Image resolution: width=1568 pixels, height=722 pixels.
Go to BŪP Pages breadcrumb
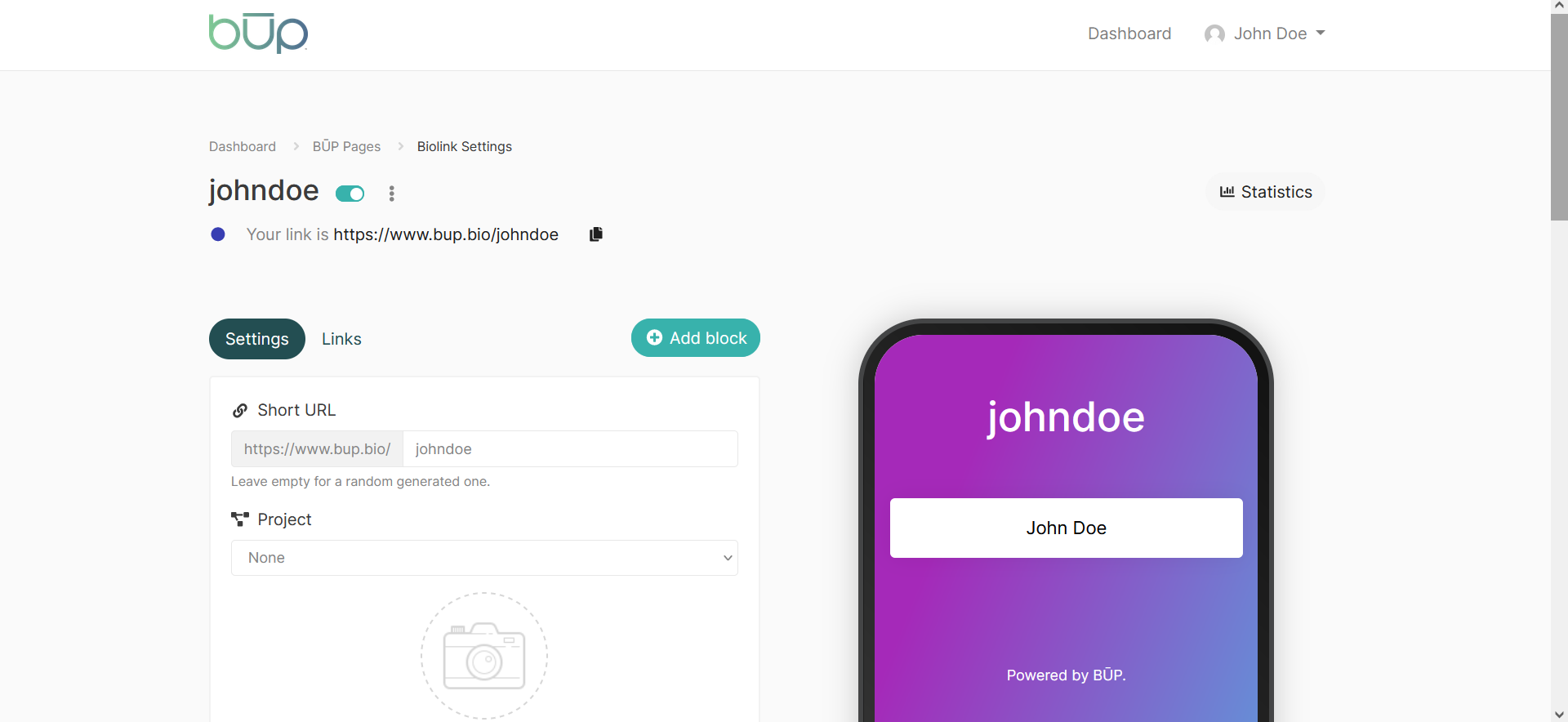point(346,146)
